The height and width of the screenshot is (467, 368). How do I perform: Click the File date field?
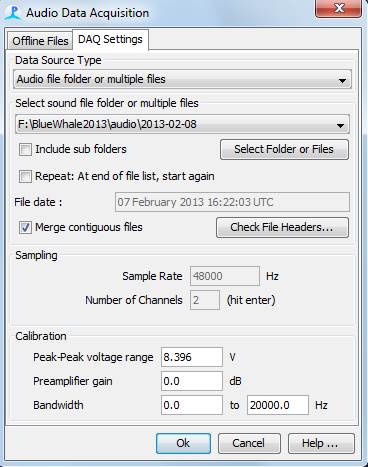[x=232, y=202]
